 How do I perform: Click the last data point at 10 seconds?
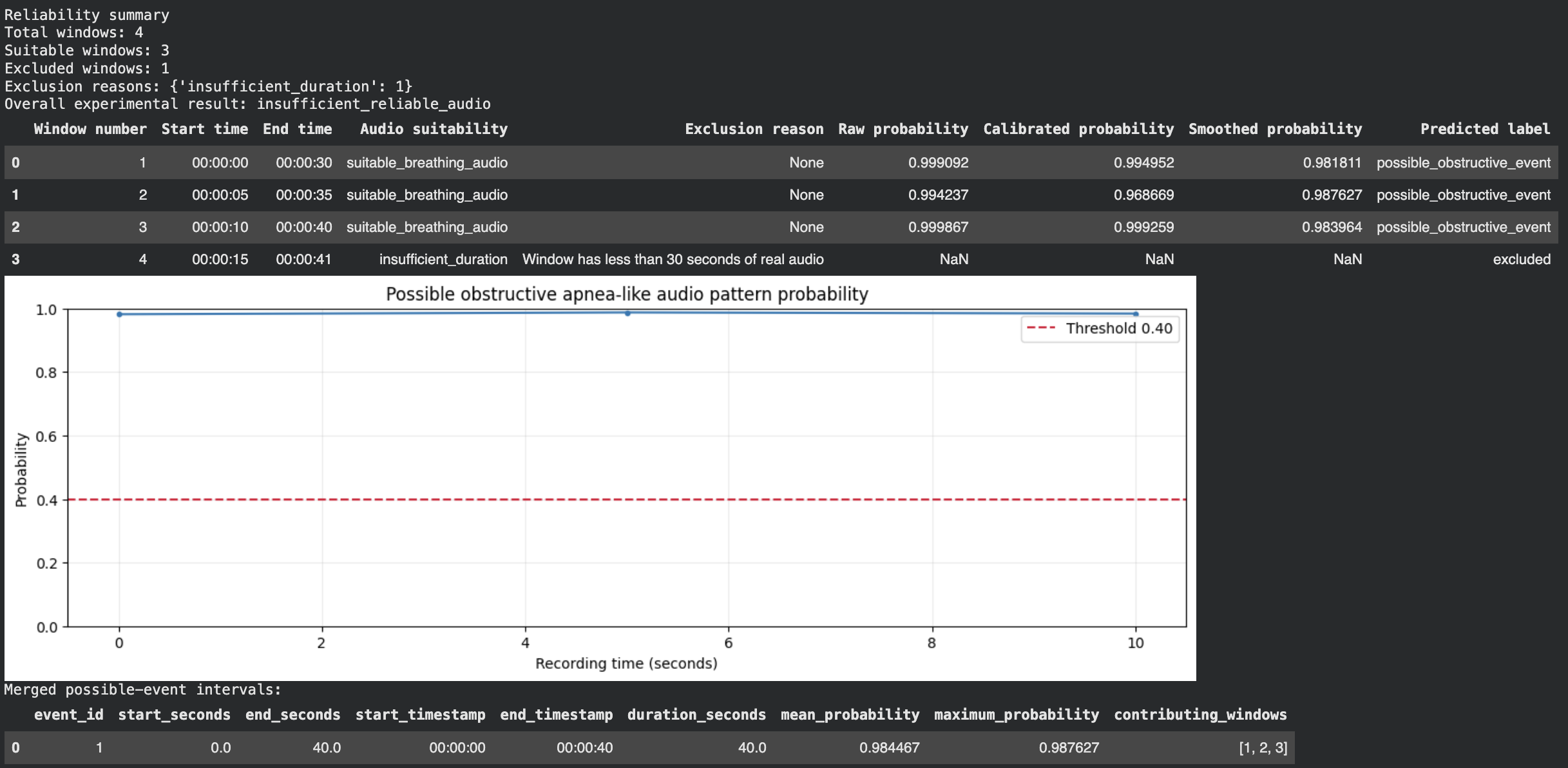[x=1136, y=314]
